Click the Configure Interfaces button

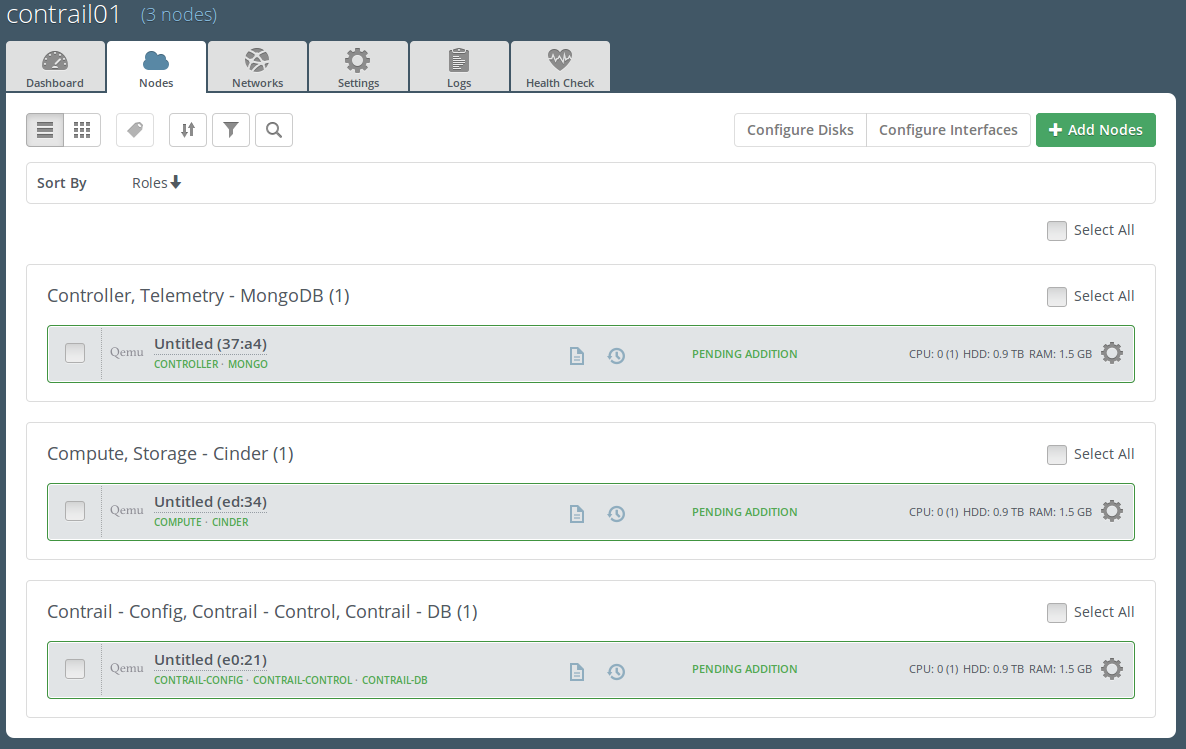948,130
